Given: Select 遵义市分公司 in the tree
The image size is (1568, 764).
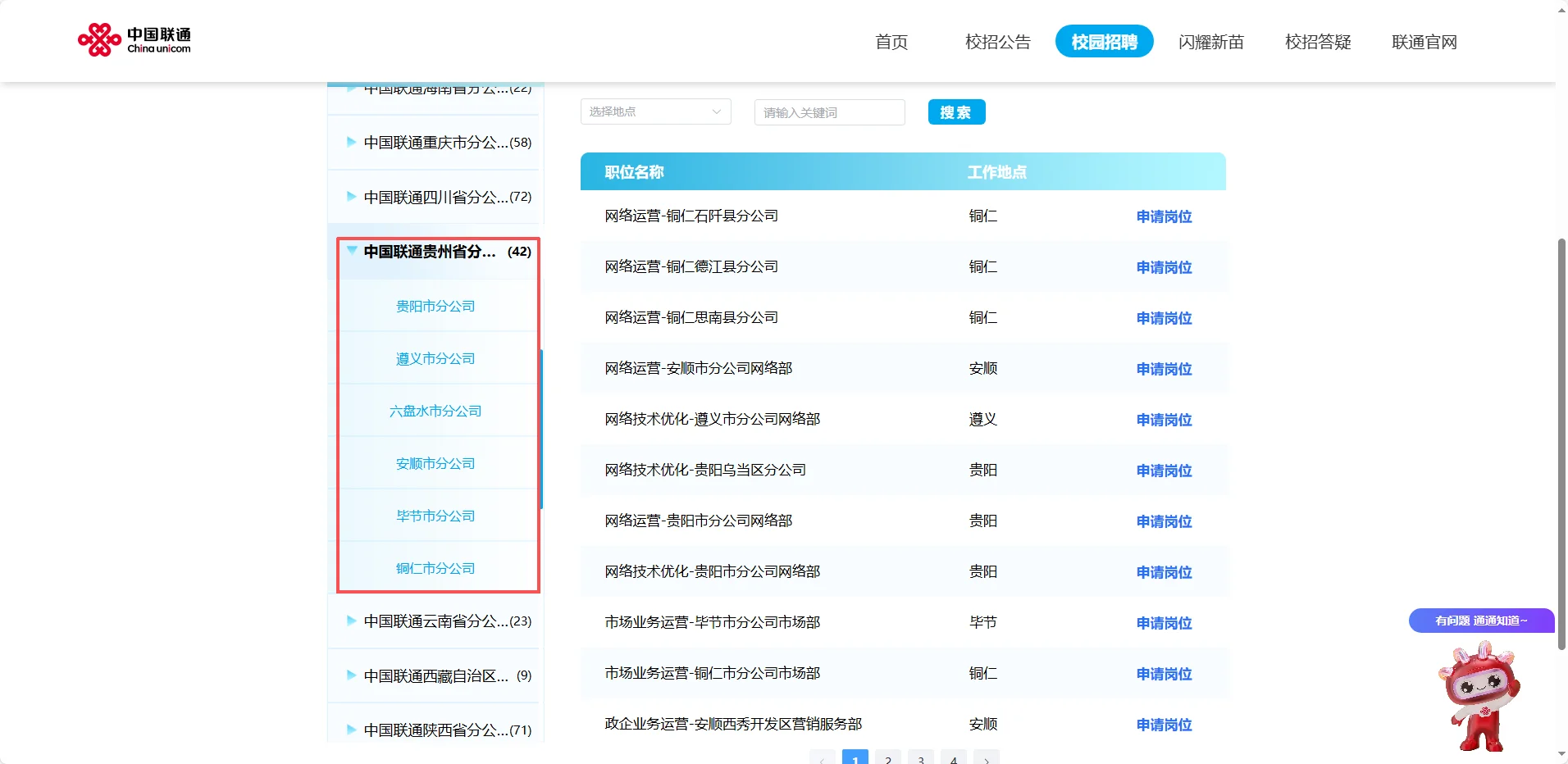Looking at the screenshot, I should coord(435,358).
